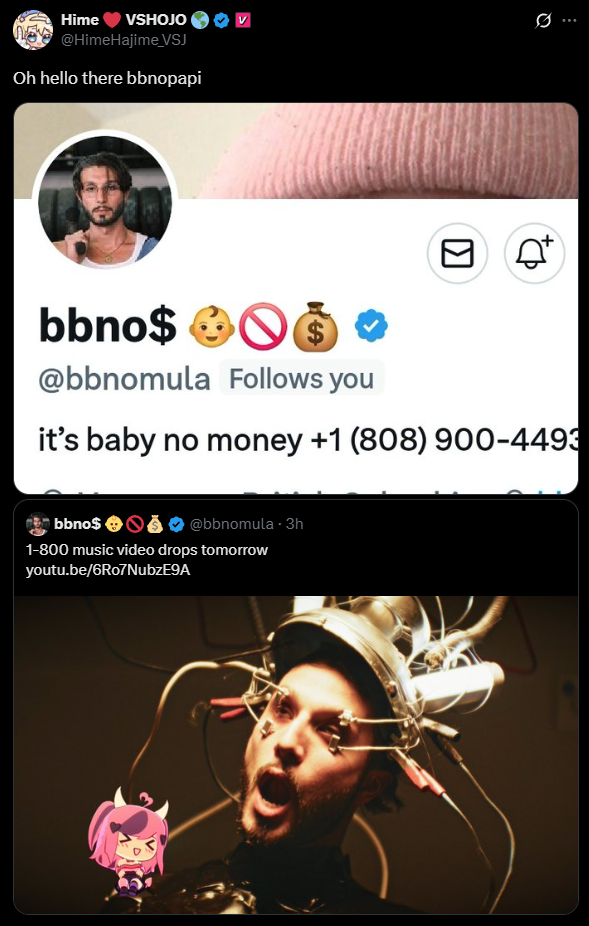Viewport: 589px width, 926px height.
Task: Open the youtu.be/6Ro7NubzE9A link
Action: coord(108,570)
